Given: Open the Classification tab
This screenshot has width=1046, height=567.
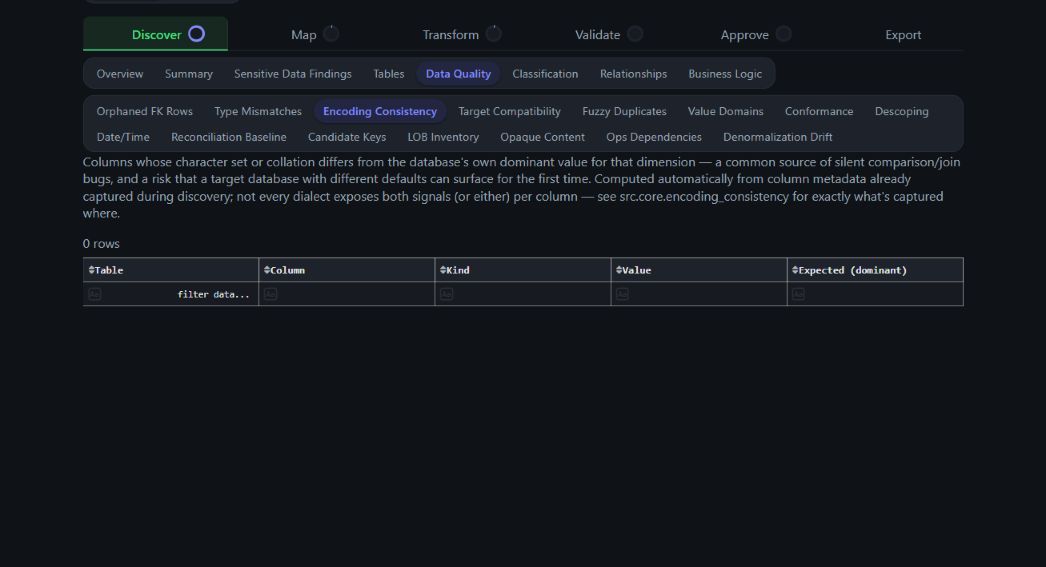Looking at the screenshot, I should pos(545,73).
